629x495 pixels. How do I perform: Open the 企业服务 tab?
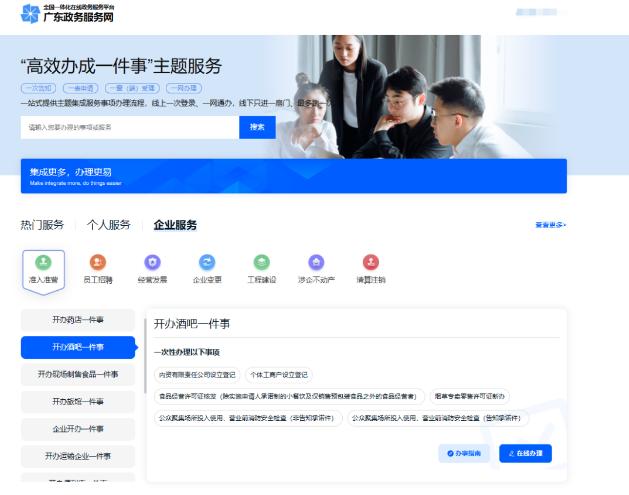click(175, 225)
